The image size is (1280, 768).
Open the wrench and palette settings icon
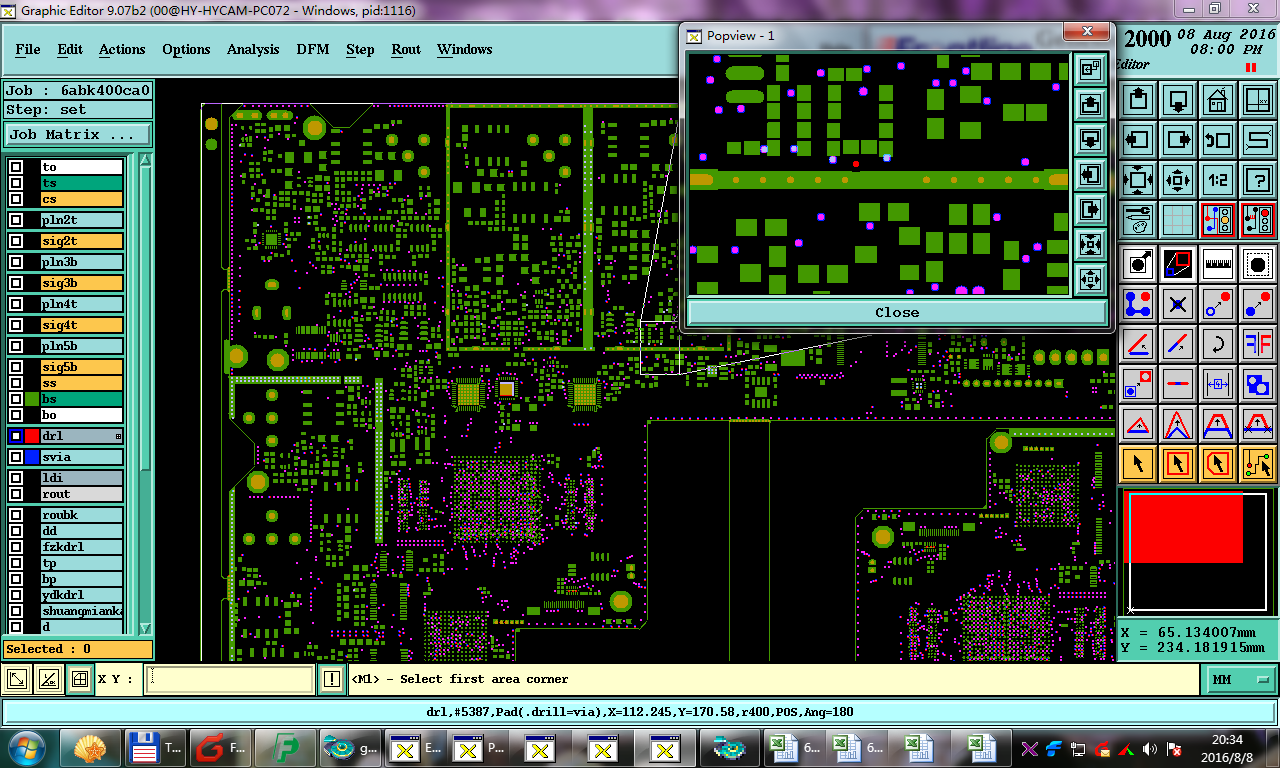[1139, 219]
